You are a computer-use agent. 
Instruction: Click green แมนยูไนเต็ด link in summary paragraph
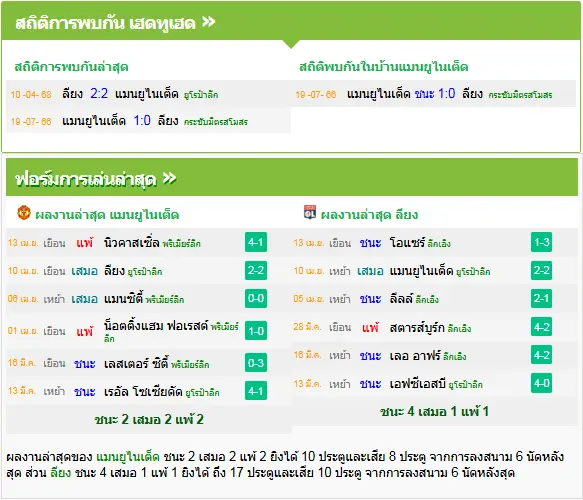pos(128,456)
